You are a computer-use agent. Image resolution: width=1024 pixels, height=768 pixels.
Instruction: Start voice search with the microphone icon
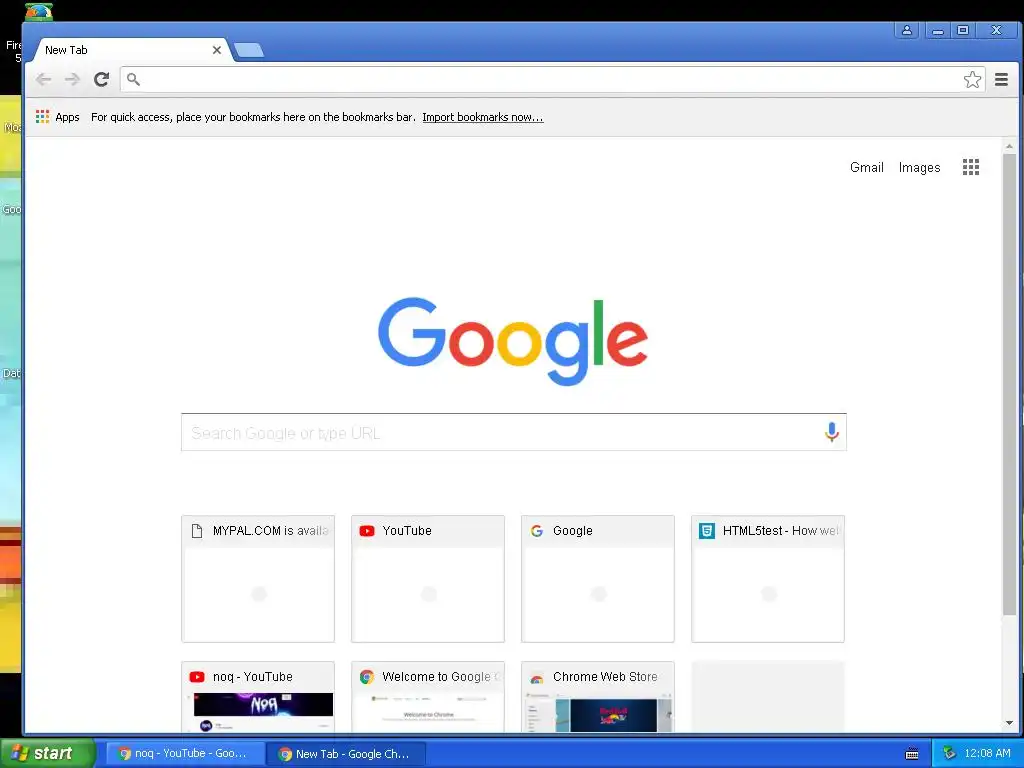831,432
